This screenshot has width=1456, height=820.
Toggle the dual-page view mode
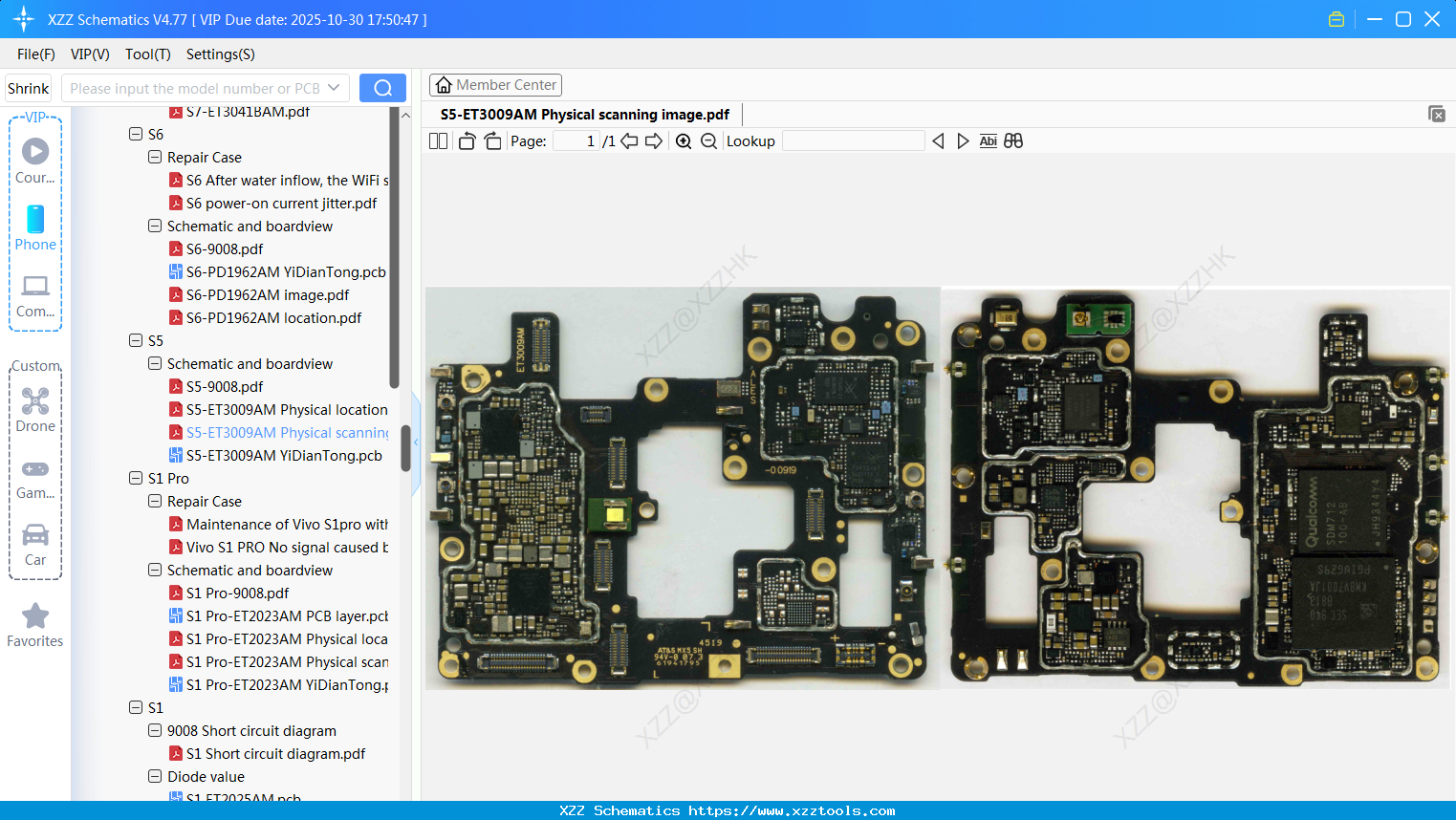point(438,140)
